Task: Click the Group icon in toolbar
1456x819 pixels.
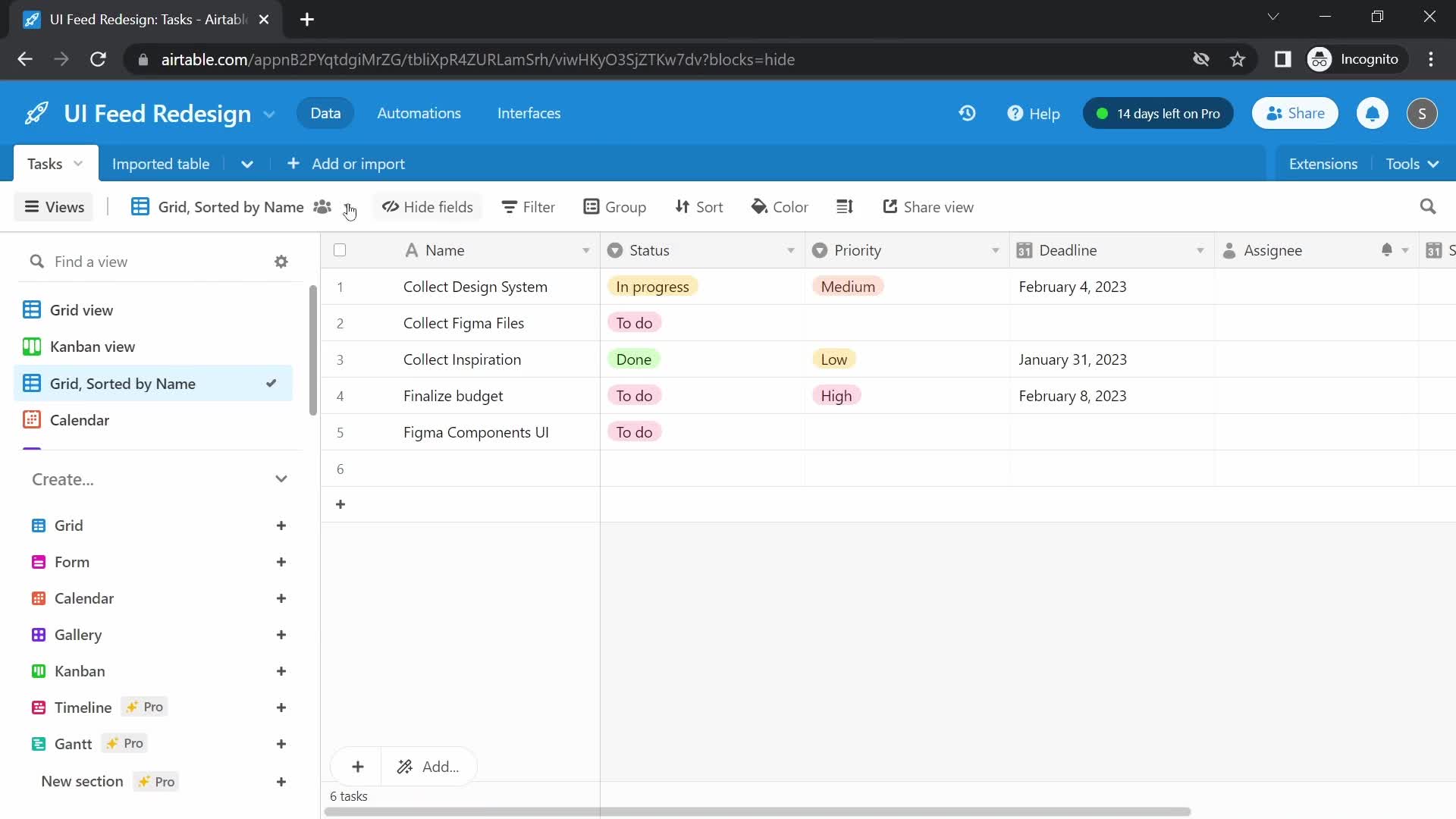Action: point(614,207)
